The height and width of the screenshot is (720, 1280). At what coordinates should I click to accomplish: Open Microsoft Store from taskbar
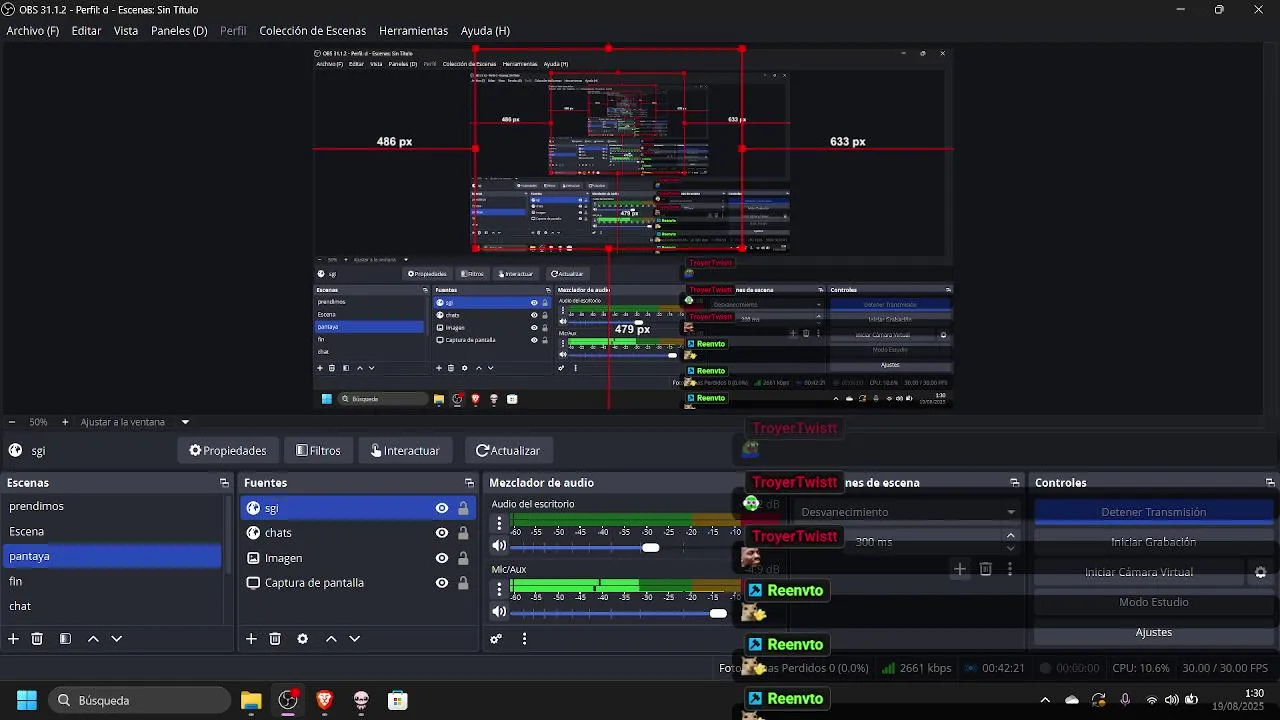(x=397, y=700)
